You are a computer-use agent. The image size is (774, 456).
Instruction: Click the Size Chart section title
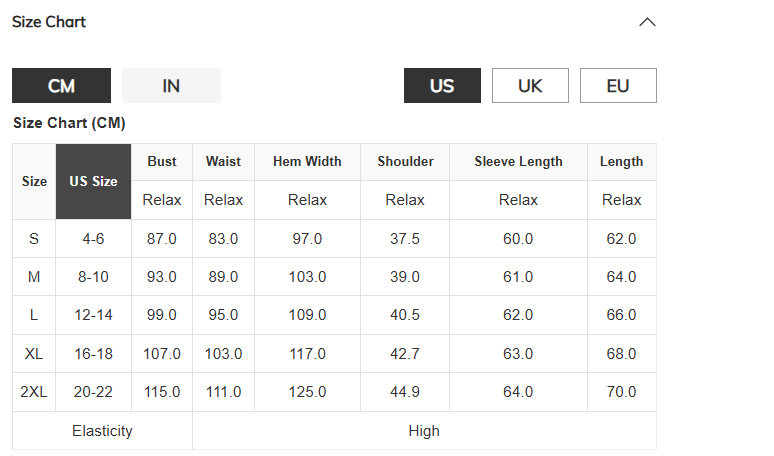(49, 22)
